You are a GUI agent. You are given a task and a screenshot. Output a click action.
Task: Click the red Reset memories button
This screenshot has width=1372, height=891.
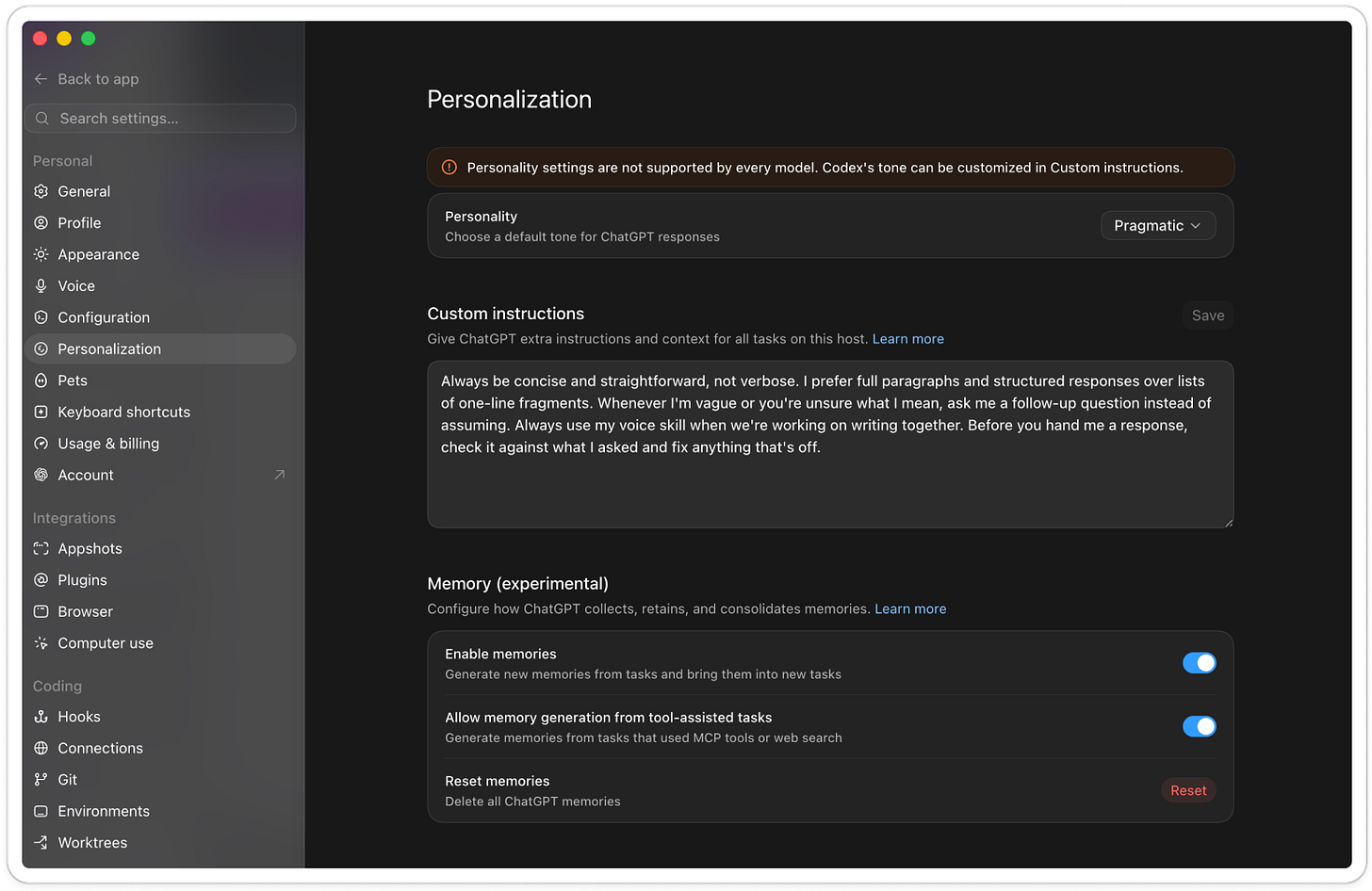1188,791
